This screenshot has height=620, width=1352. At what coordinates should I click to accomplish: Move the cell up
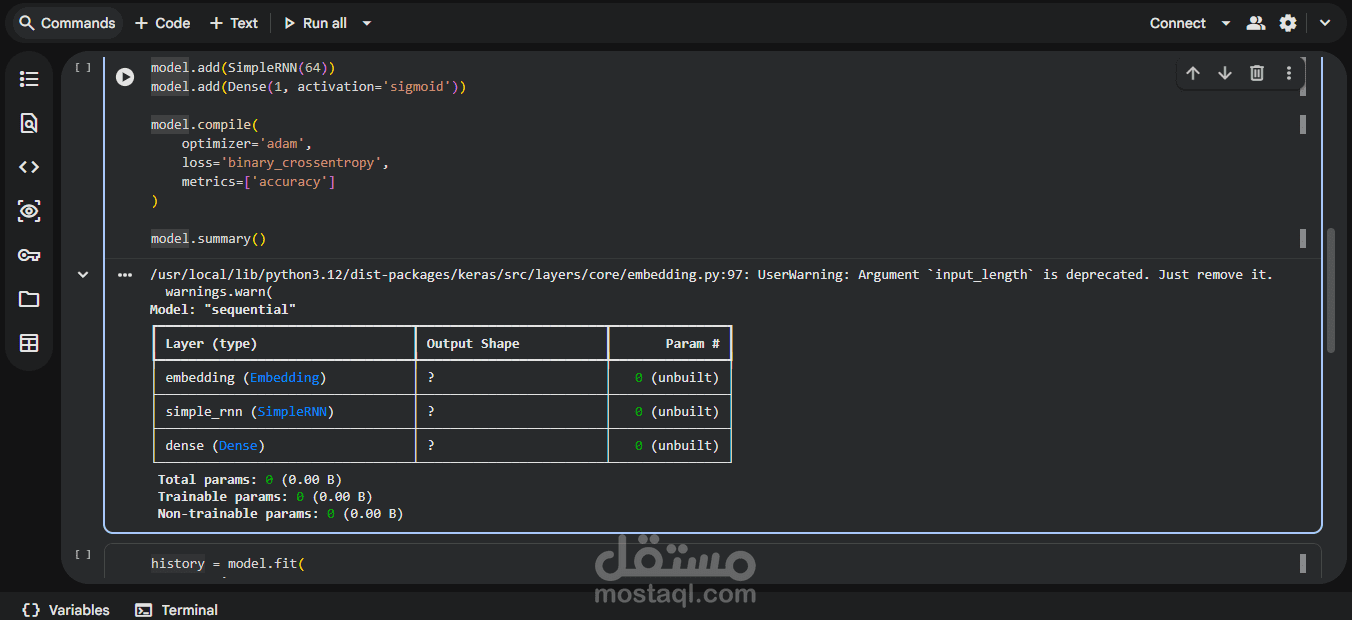click(1192, 73)
